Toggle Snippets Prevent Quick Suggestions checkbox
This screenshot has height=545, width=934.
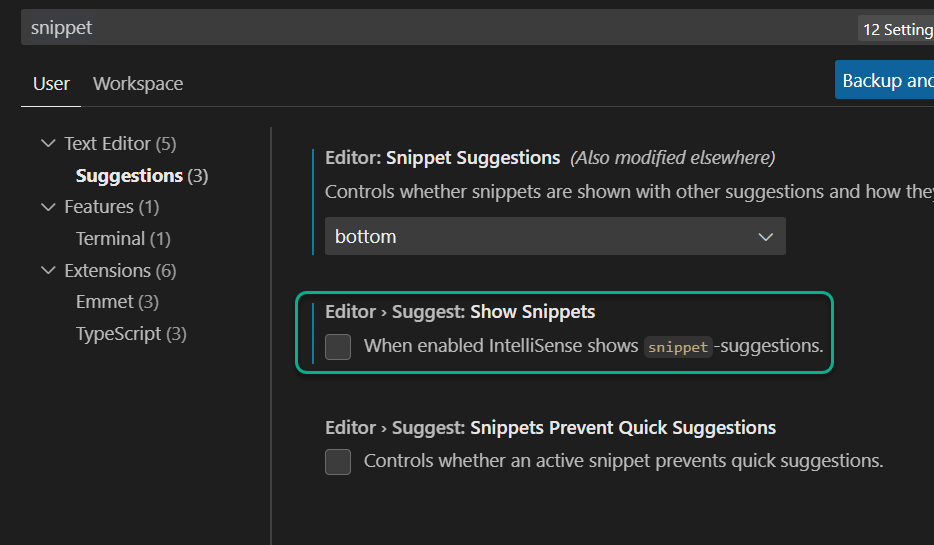point(338,462)
